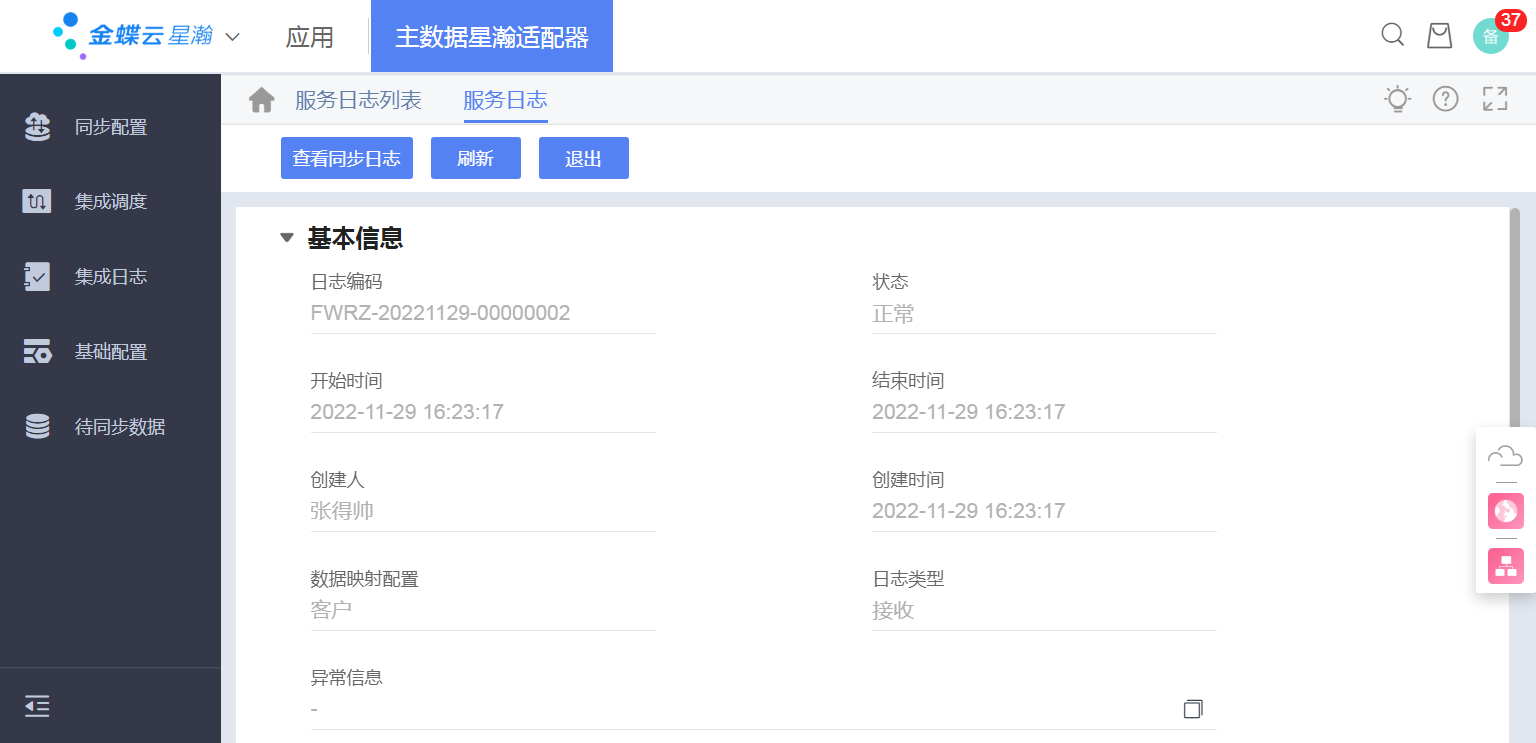Click the 同步配置 sidebar icon
The width and height of the screenshot is (1536, 743).
(37, 126)
